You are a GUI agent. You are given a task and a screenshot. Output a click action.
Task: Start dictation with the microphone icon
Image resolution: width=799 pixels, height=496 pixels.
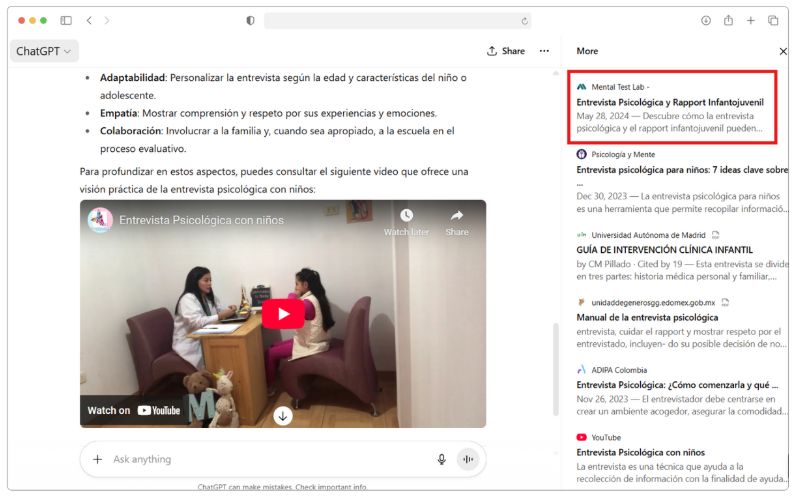click(x=442, y=459)
